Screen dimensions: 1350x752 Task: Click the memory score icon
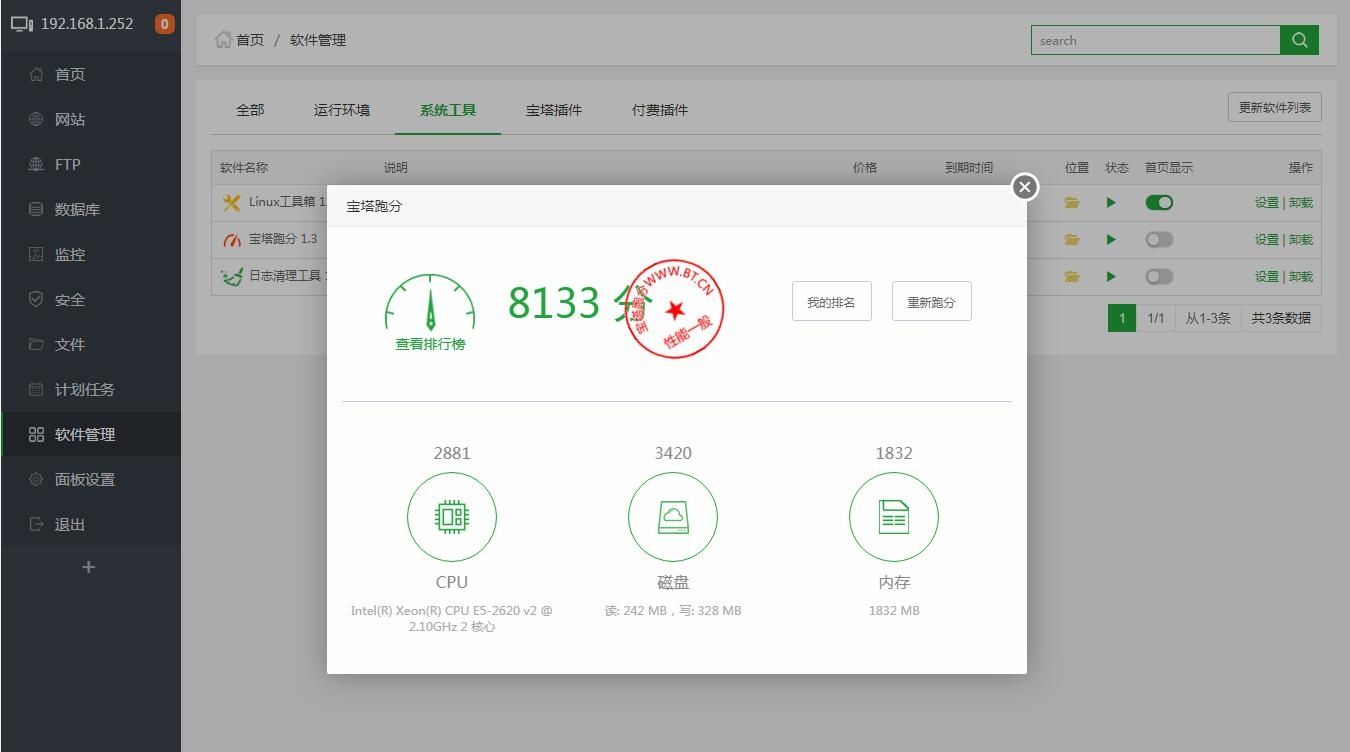click(894, 517)
